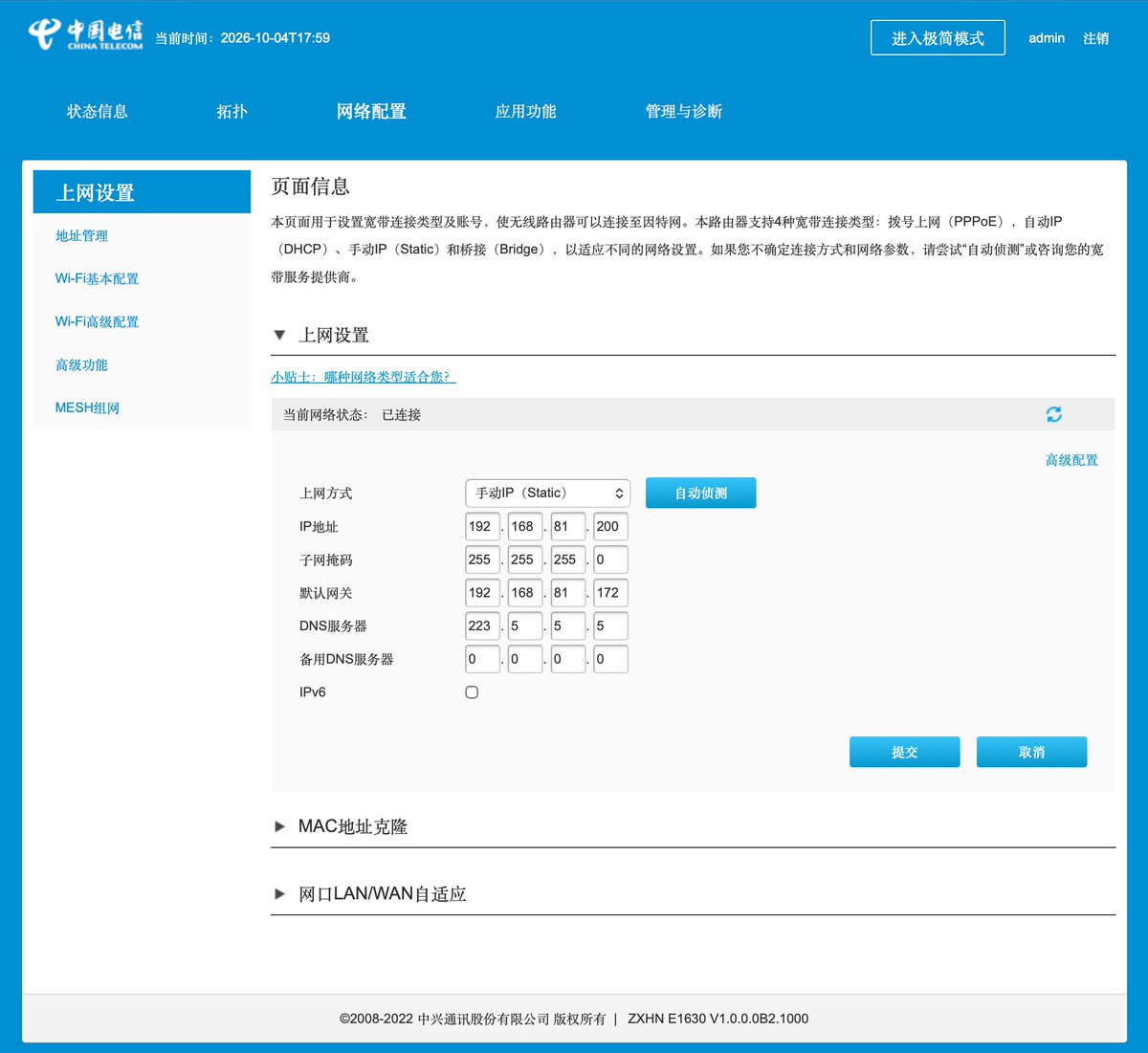Image resolution: width=1148 pixels, height=1053 pixels.
Task: Enable the IPv6 checkbox
Action: 472,692
